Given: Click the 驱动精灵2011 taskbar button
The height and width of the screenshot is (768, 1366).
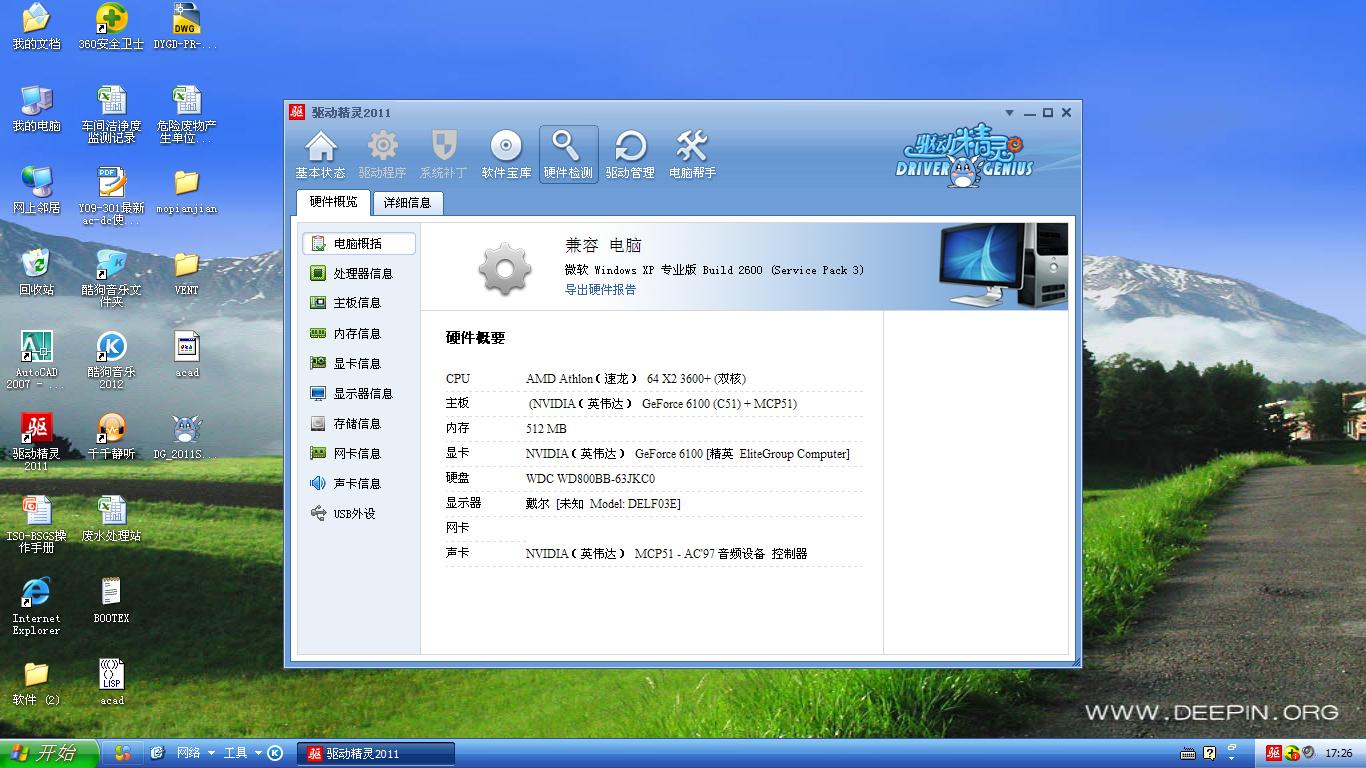Looking at the screenshot, I should point(376,753).
